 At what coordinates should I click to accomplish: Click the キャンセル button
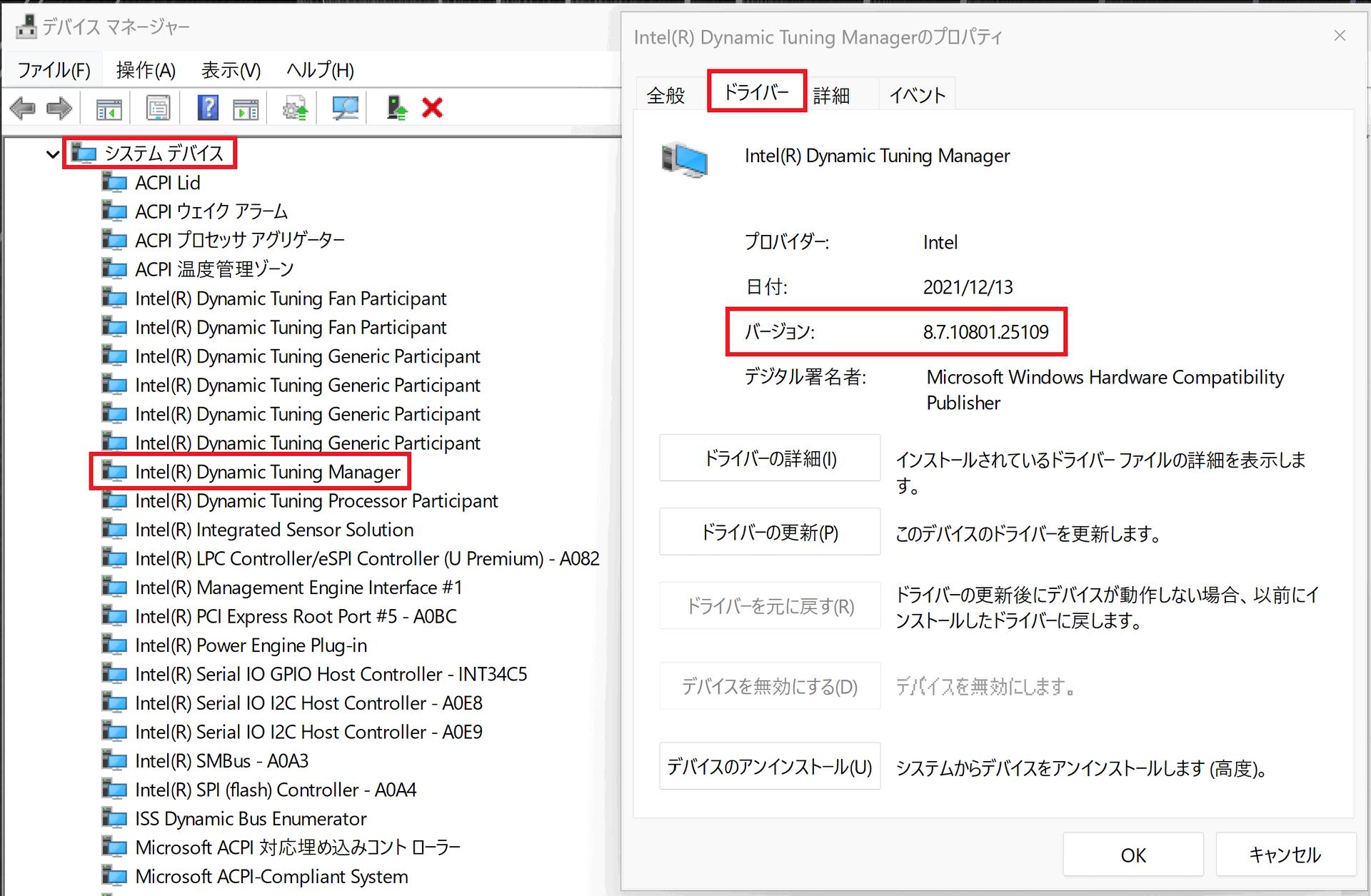[1285, 855]
